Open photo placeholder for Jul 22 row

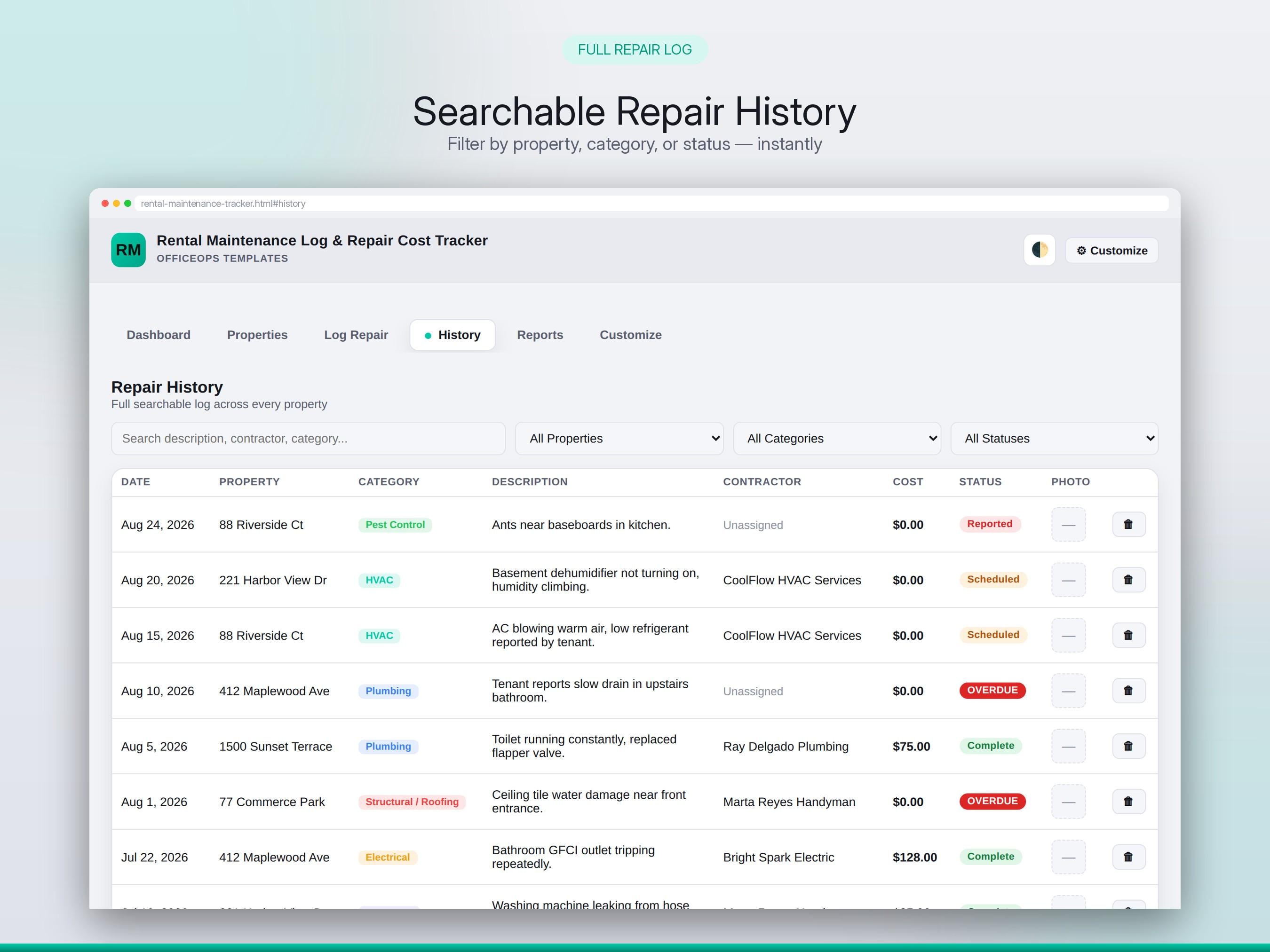coord(1069,857)
